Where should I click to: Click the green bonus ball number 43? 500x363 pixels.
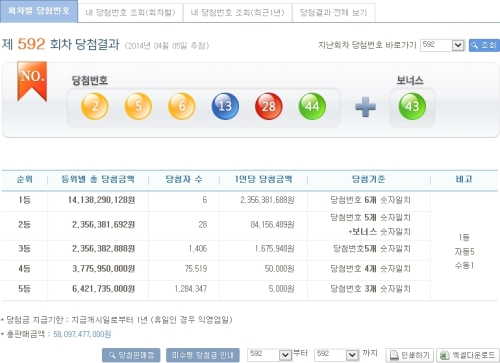coord(412,106)
